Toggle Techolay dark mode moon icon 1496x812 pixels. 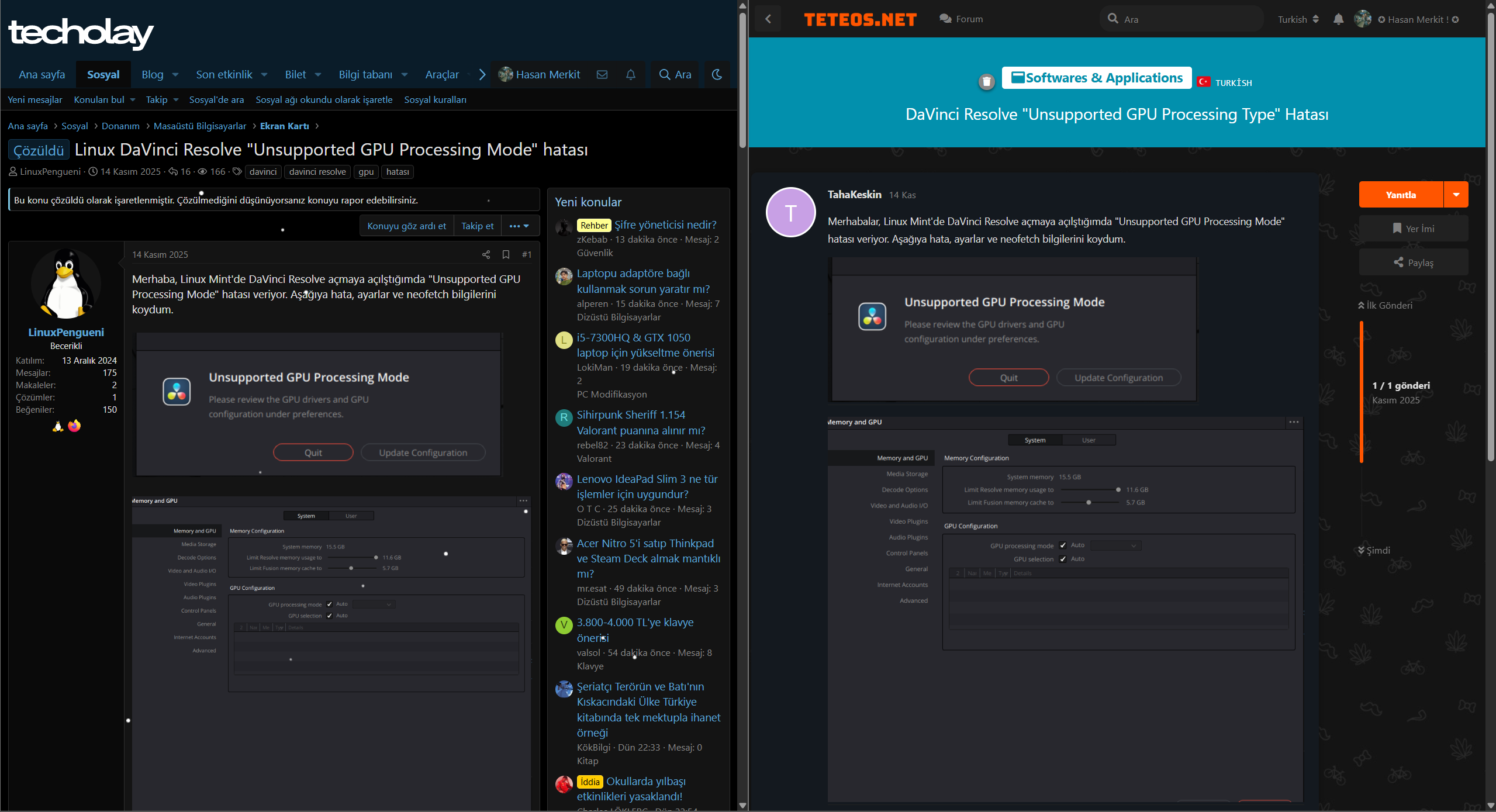click(x=717, y=75)
